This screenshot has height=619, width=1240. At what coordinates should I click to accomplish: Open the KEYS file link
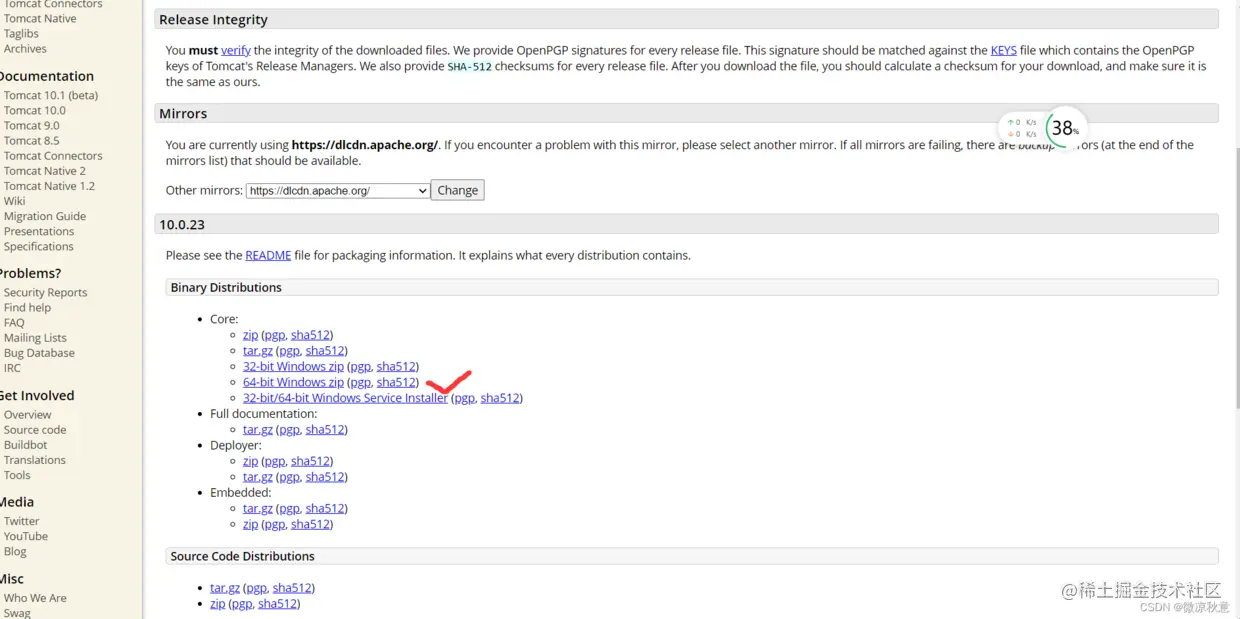pyautogui.click(x=1003, y=50)
